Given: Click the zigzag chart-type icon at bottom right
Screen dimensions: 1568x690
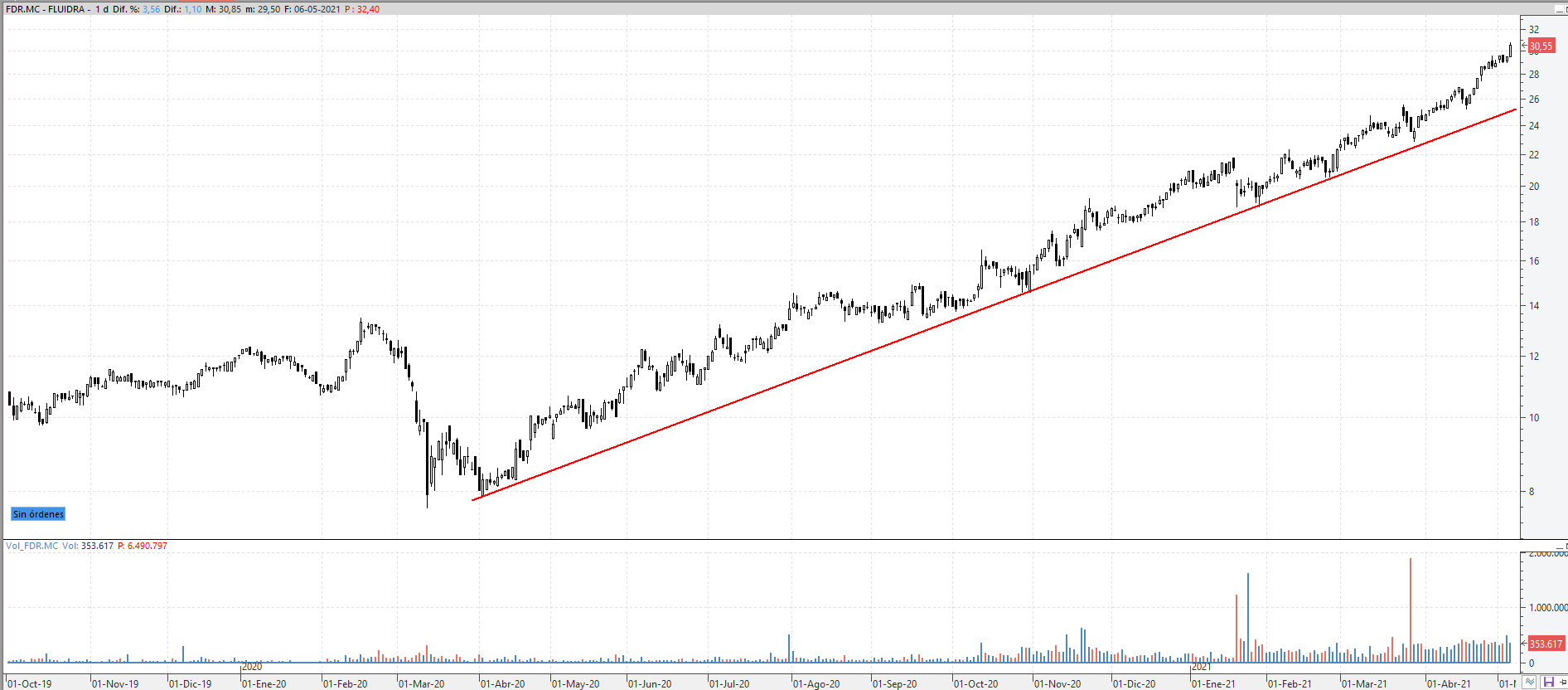Looking at the screenshot, I should pos(1530,683).
